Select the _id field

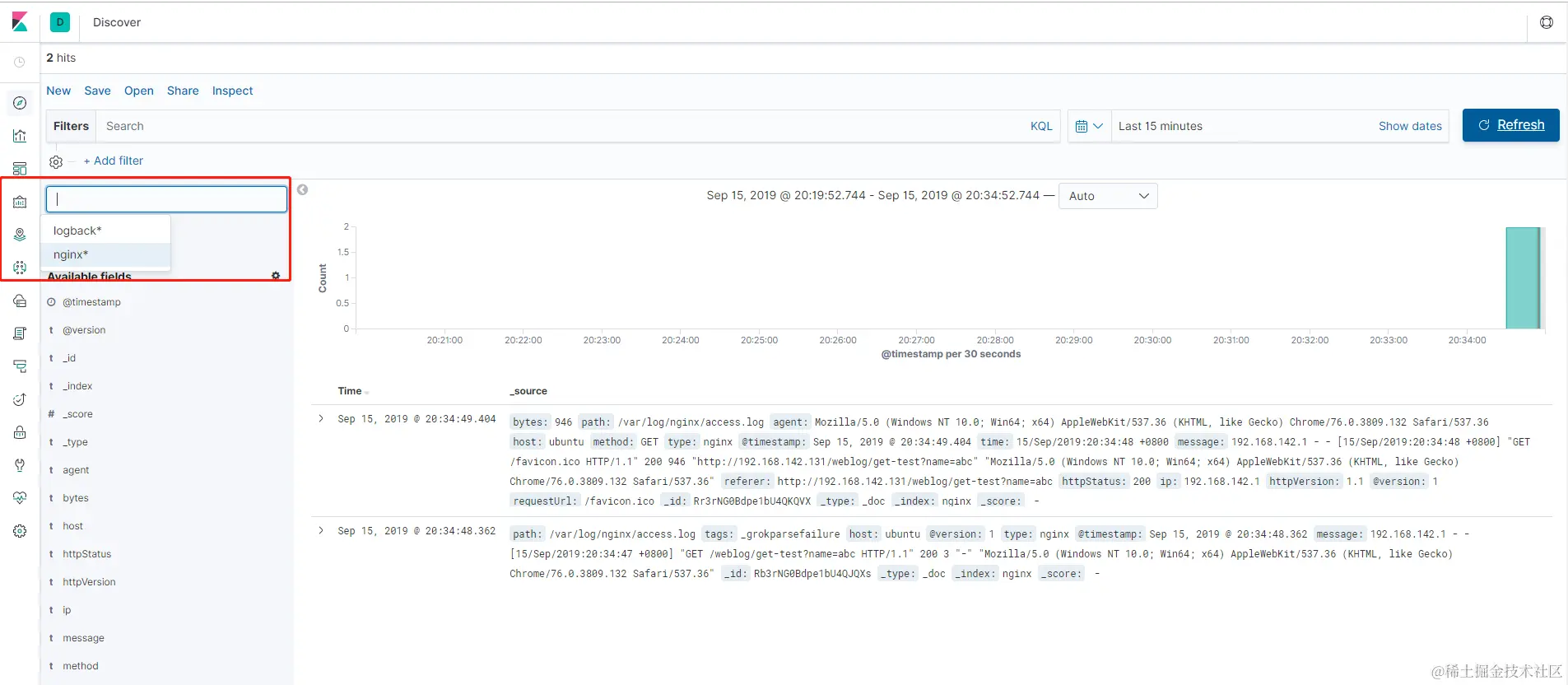pos(69,358)
